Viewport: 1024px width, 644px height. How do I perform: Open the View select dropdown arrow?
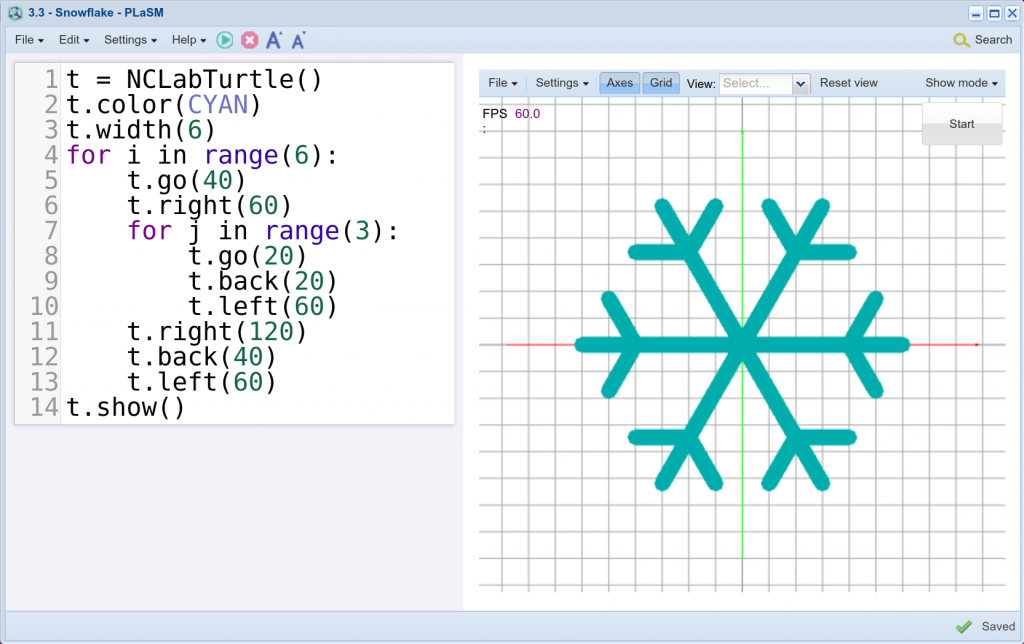point(800,84)
